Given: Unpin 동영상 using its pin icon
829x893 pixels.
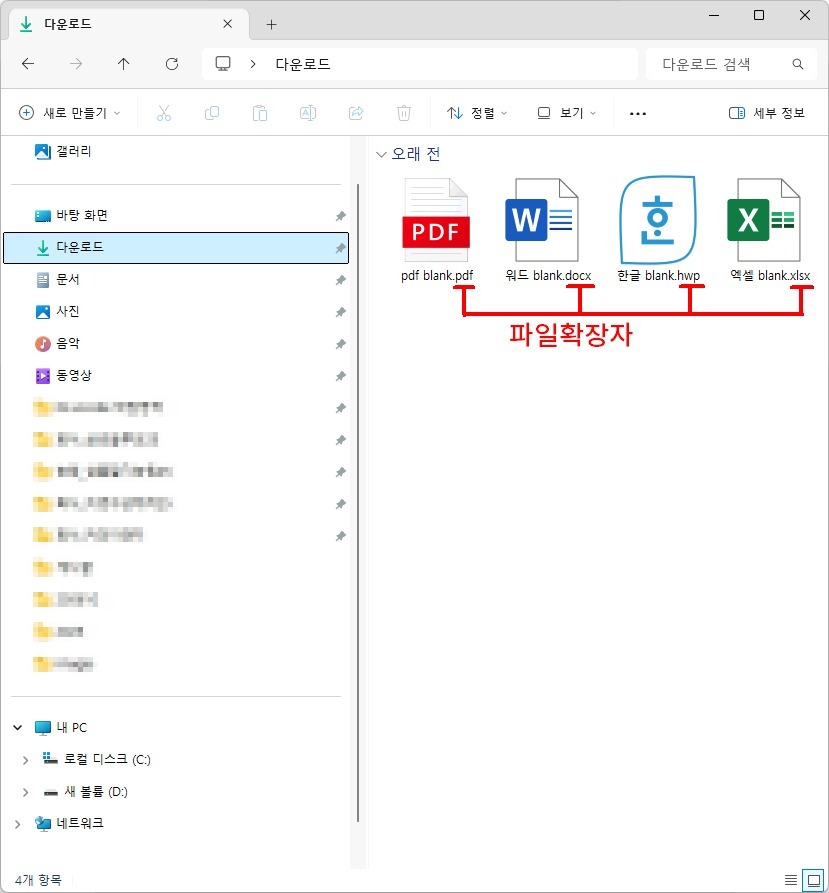Looking at the screenshot, I should point(340,376).
